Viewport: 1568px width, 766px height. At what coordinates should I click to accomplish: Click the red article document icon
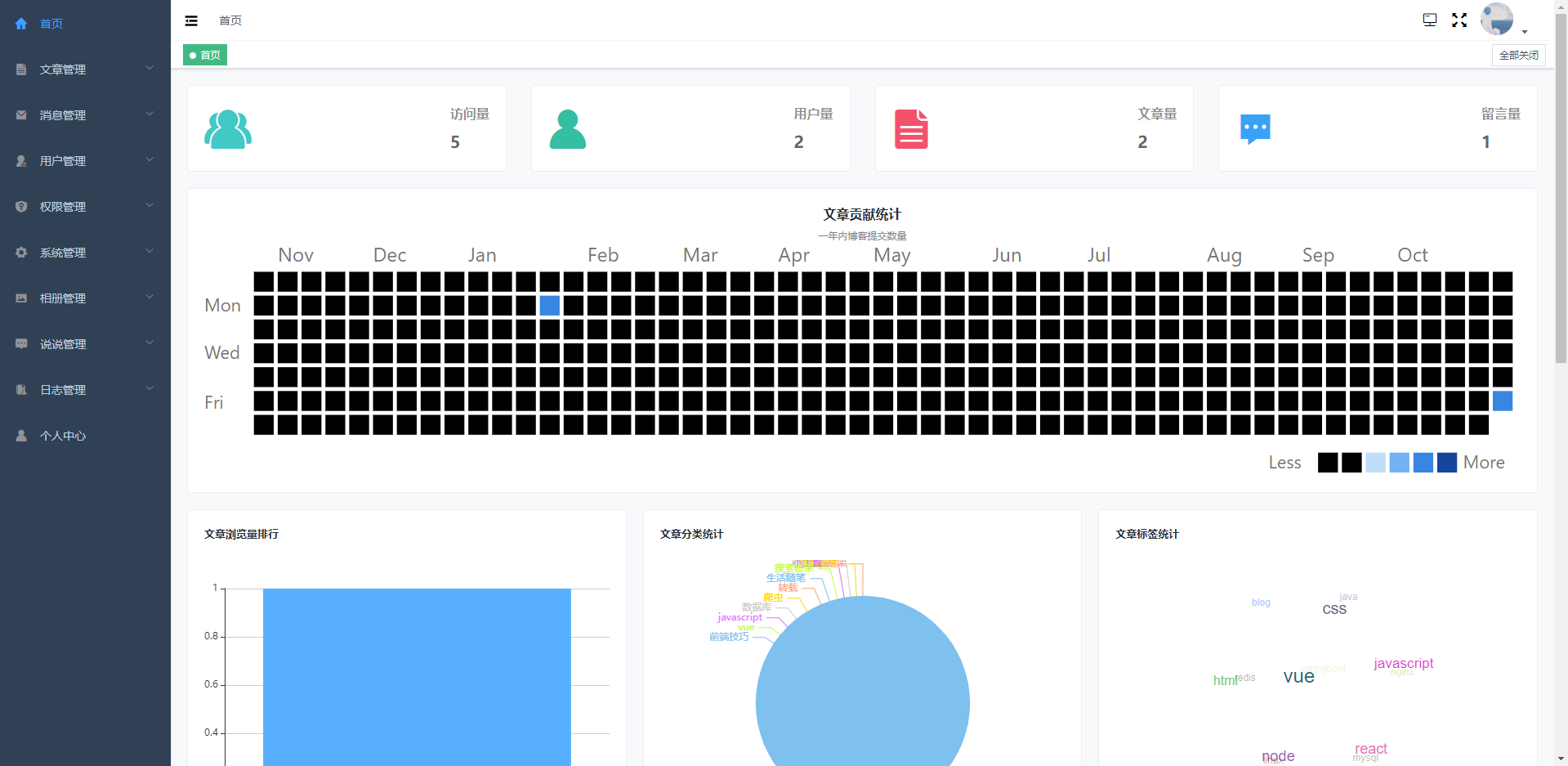click(911, 129)
